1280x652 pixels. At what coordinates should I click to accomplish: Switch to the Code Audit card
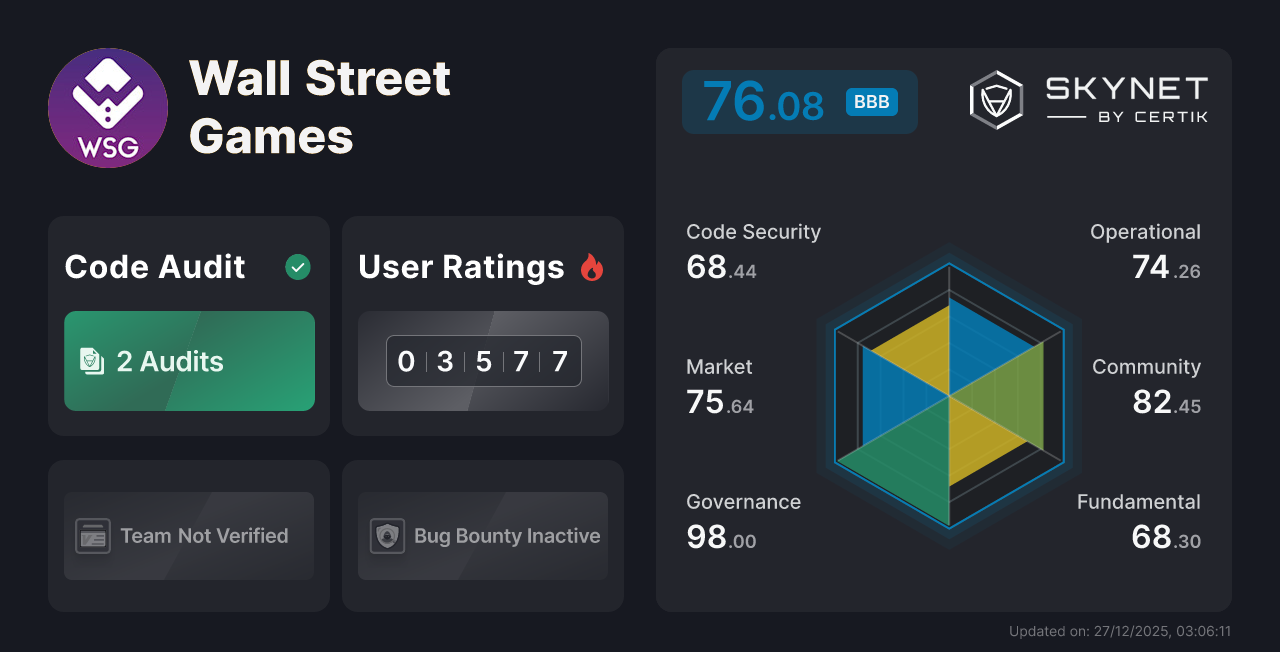pos(189,325)
